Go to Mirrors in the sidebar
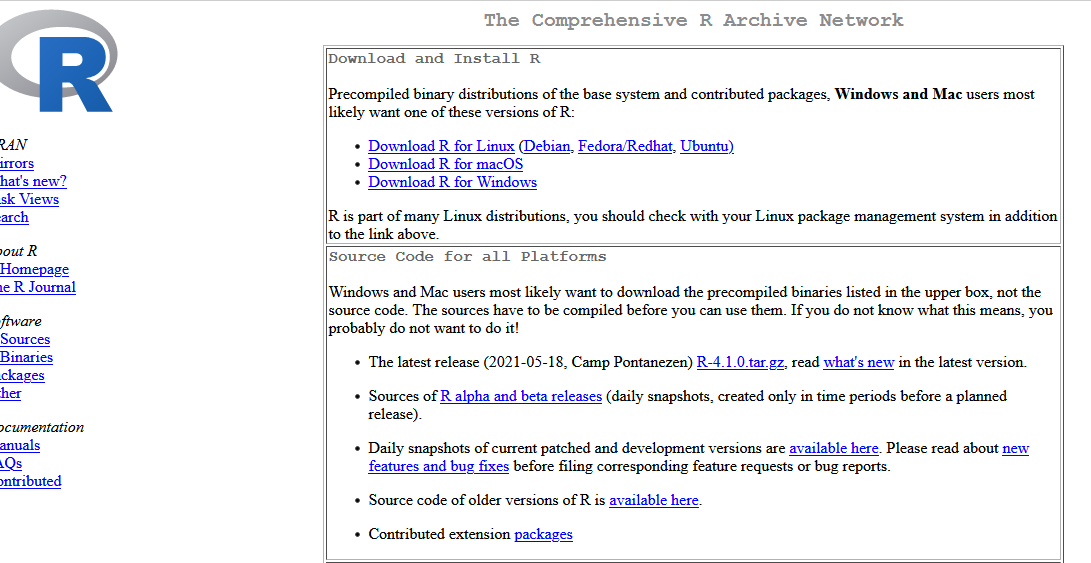 [16, 163]
